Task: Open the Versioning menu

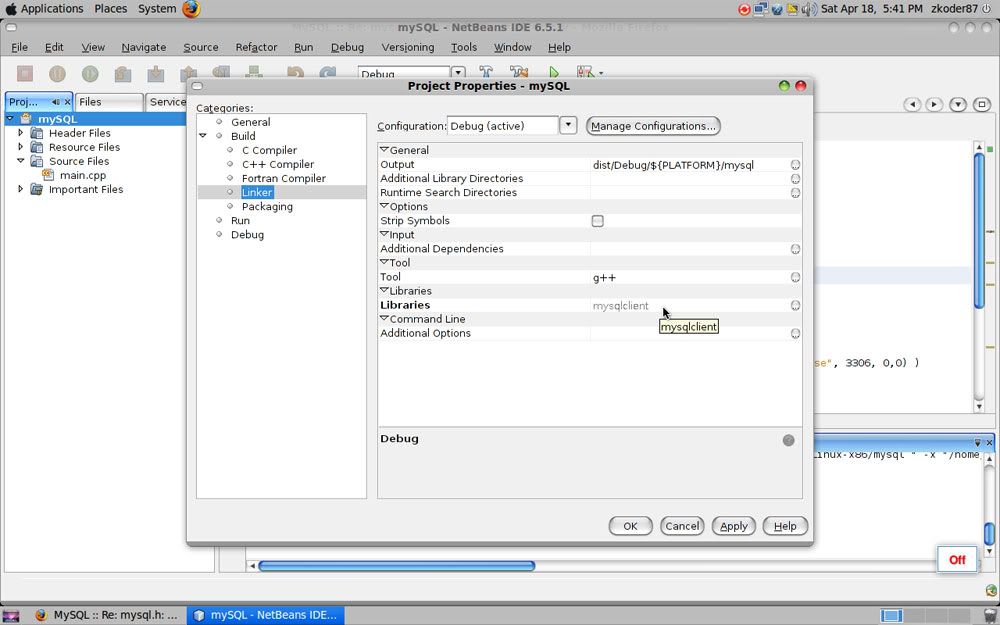Action: (x=408, y=47)
